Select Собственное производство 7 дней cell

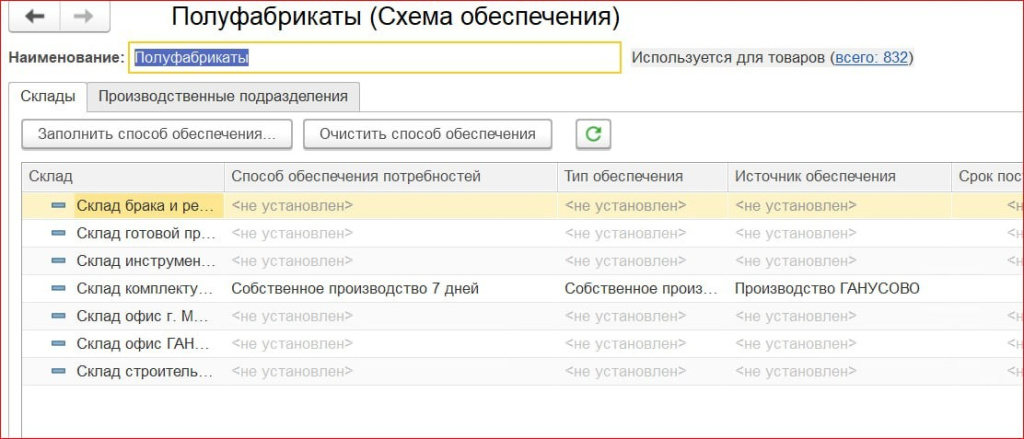(x=355, y=289)
